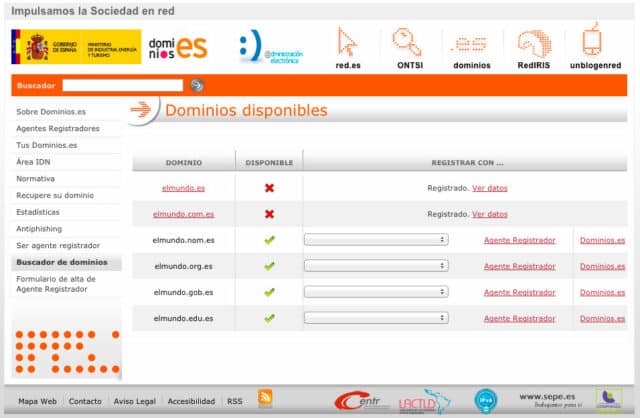The image size is (640, 418).
Task: Click the red cross for elmundo.es
Action: pos(269,188)
